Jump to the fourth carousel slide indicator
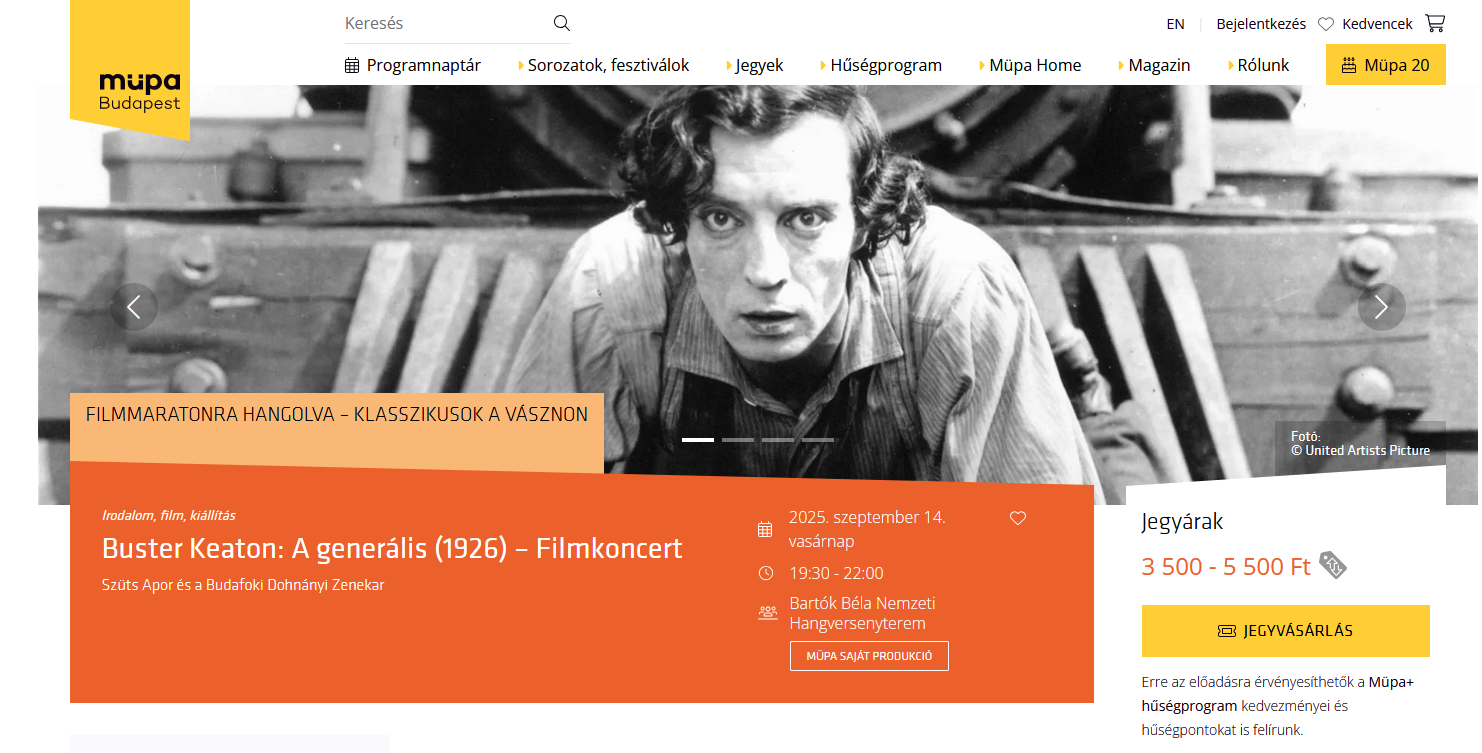 (x=818, y=440)
